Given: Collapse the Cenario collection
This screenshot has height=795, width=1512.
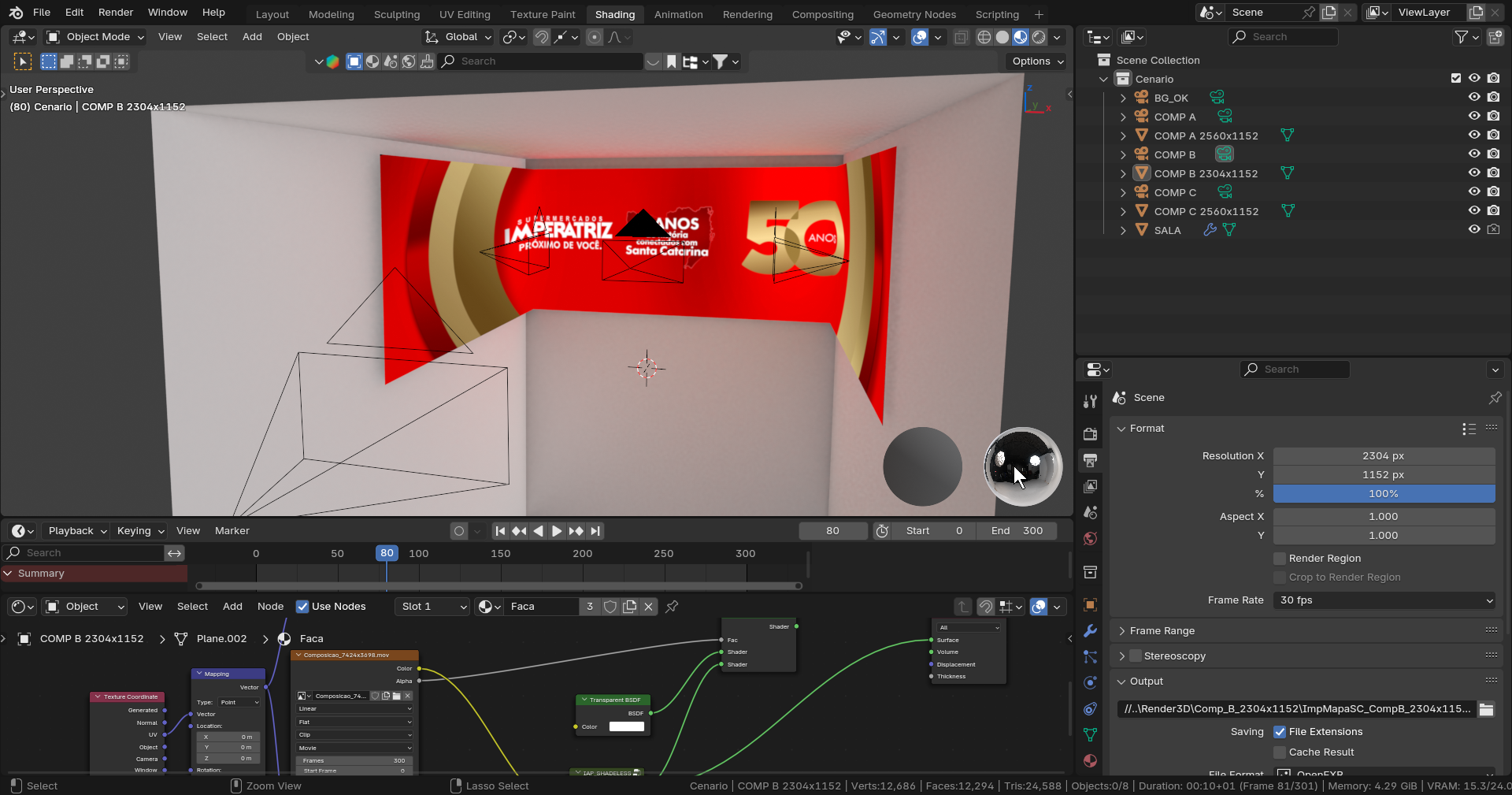Looking at the screenshot, I should click(x=1104, y=79).
